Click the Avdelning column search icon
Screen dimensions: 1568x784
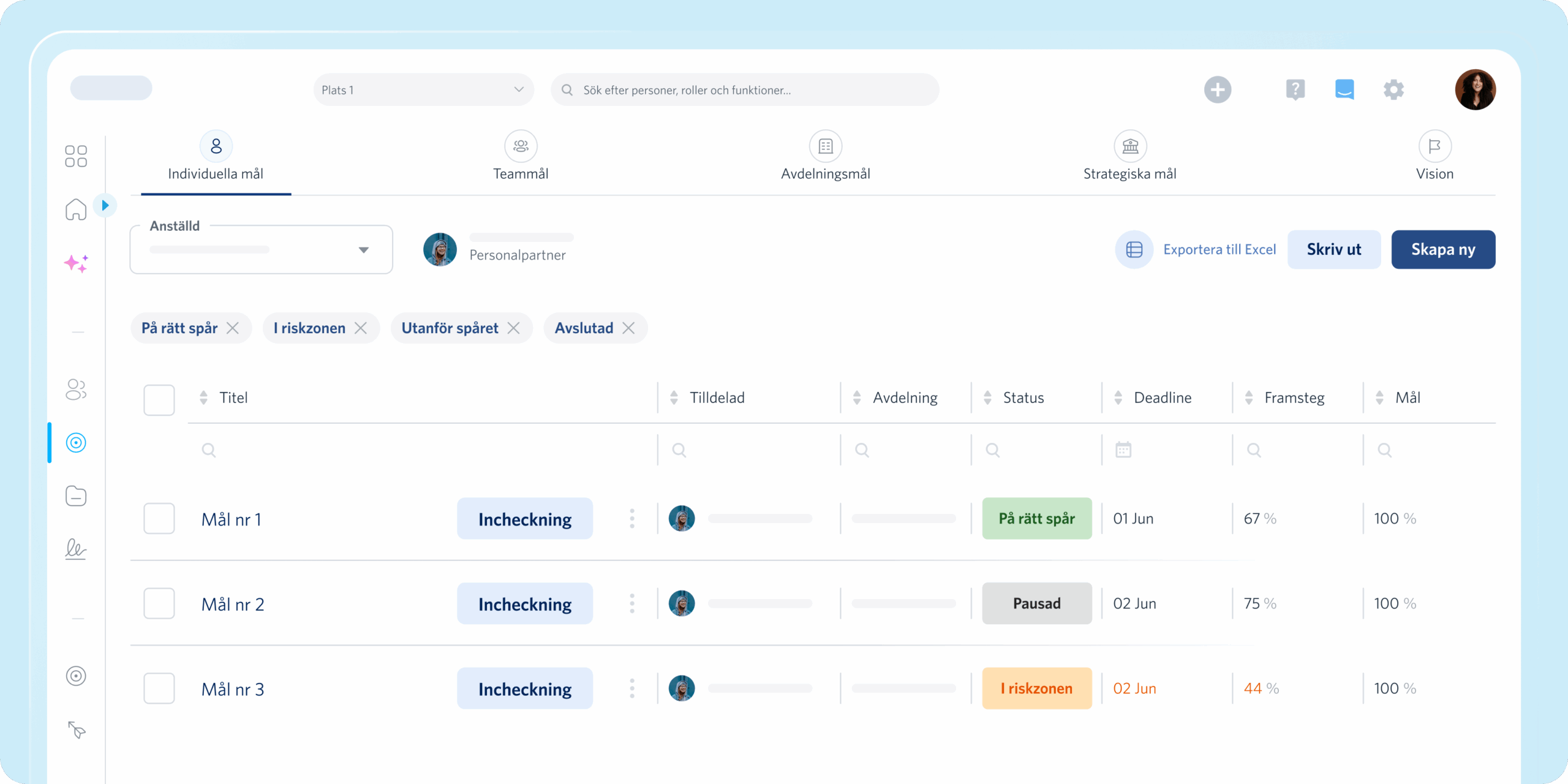862,450
